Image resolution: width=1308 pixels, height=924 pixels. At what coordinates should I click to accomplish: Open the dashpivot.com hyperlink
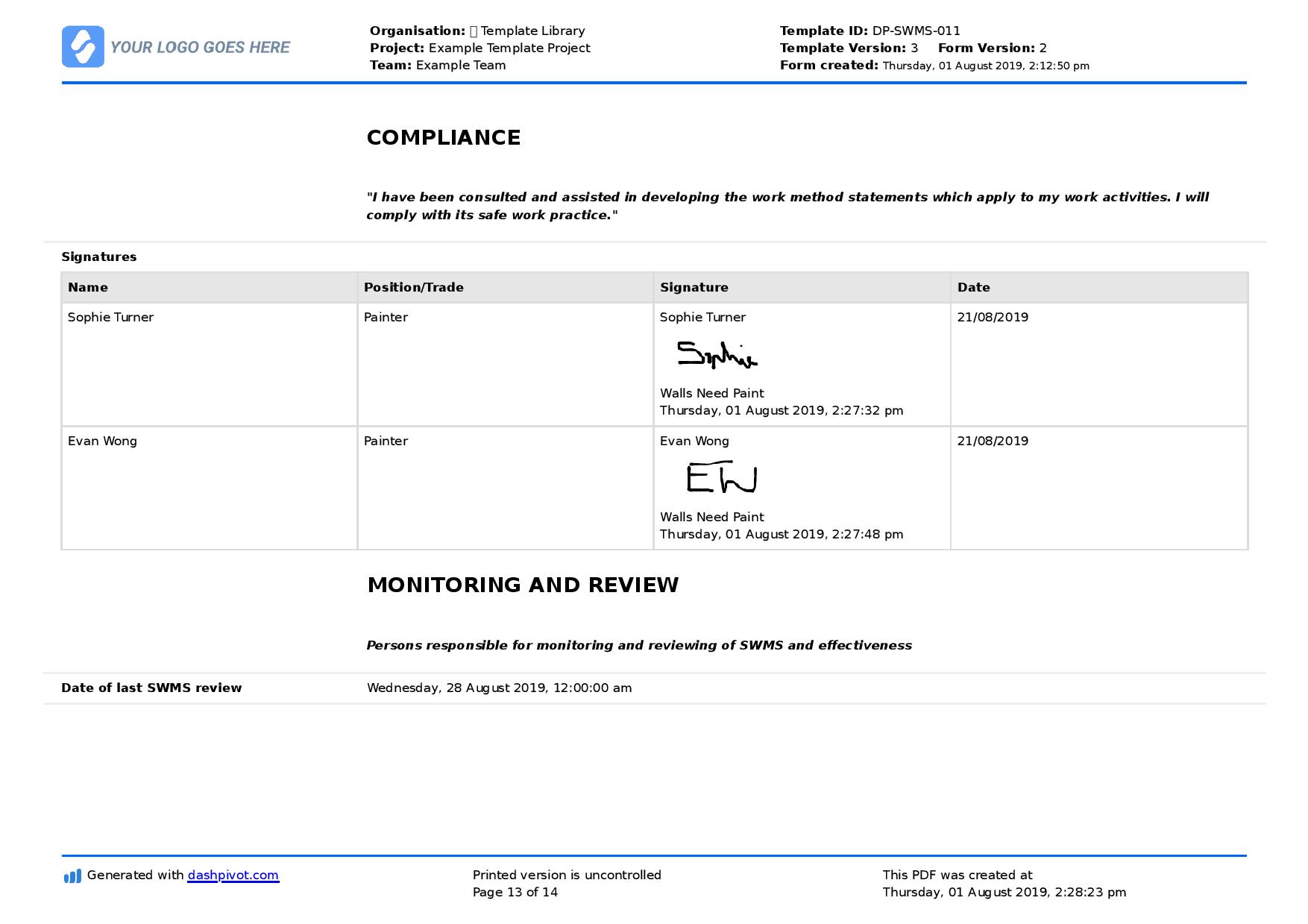pos(231,875)
